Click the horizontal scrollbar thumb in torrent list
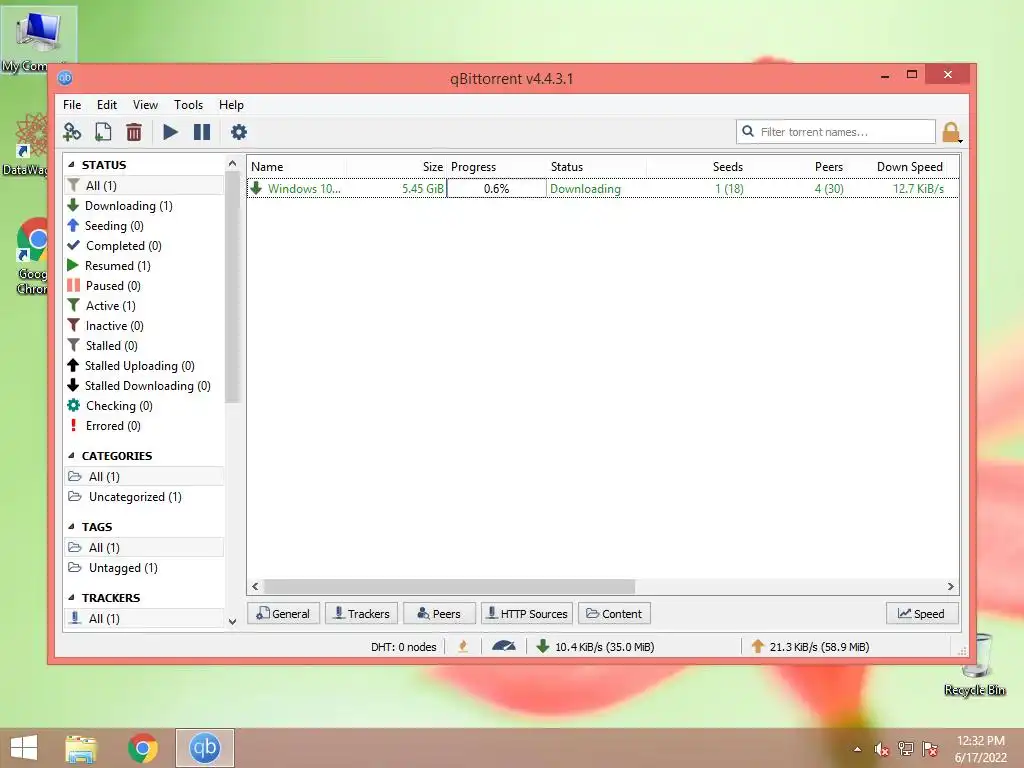 (x=449, y=586)
